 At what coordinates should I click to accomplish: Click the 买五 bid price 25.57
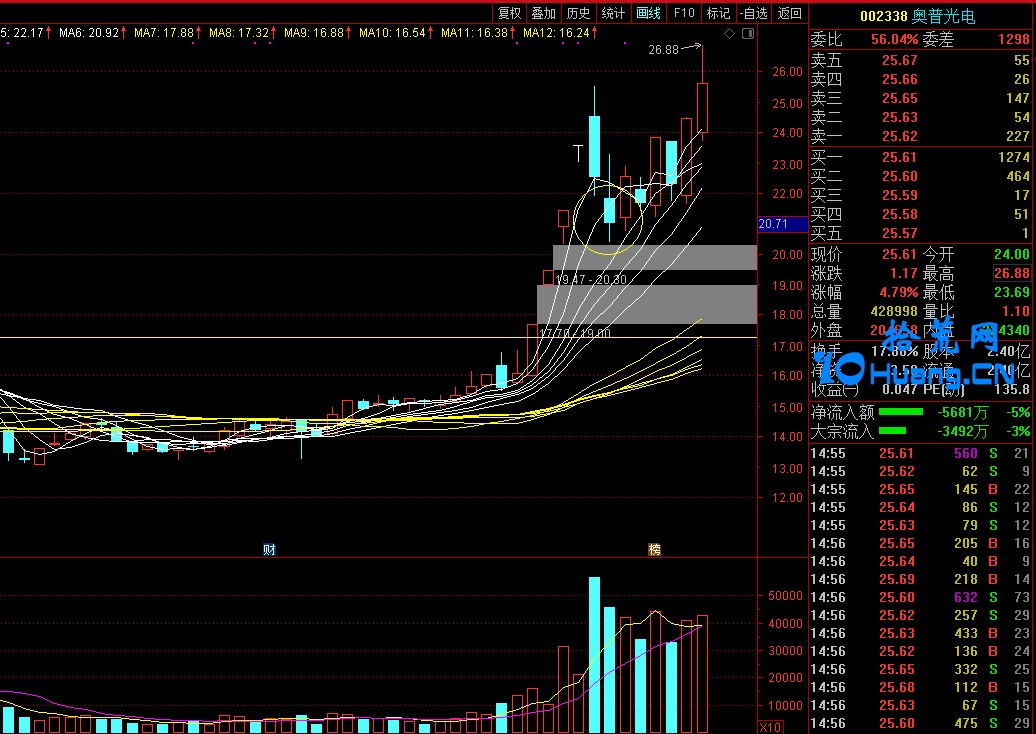click(899, 233)
